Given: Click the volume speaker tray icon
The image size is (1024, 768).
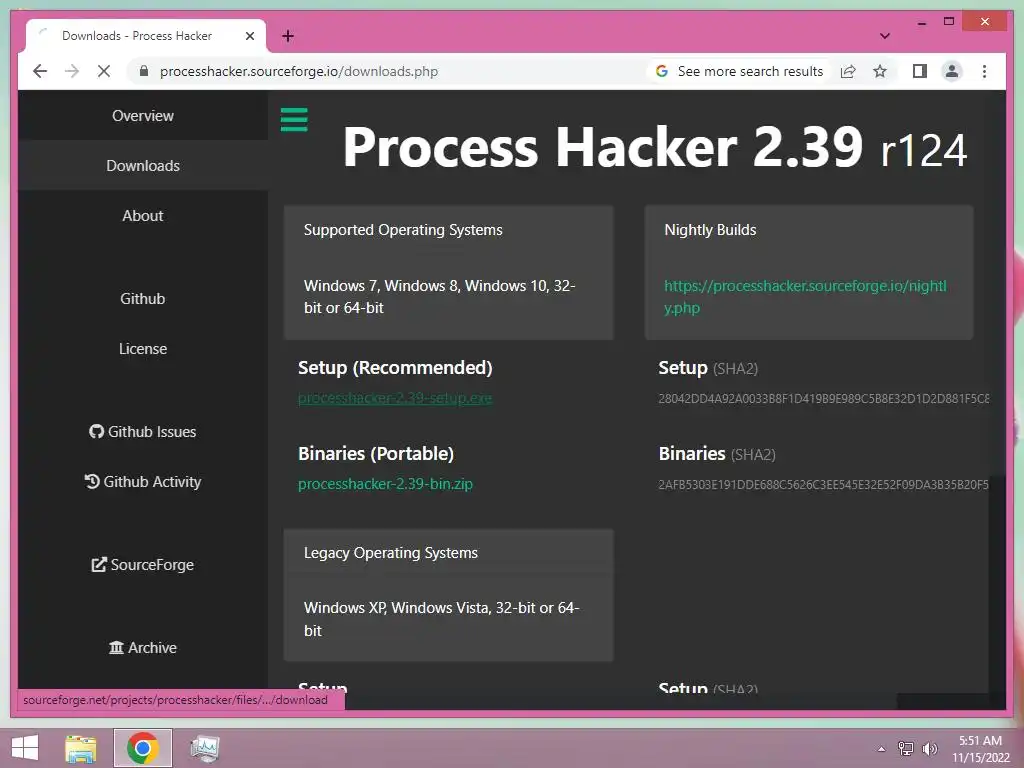Looking at the screenshot, I should tap(929, 749).
